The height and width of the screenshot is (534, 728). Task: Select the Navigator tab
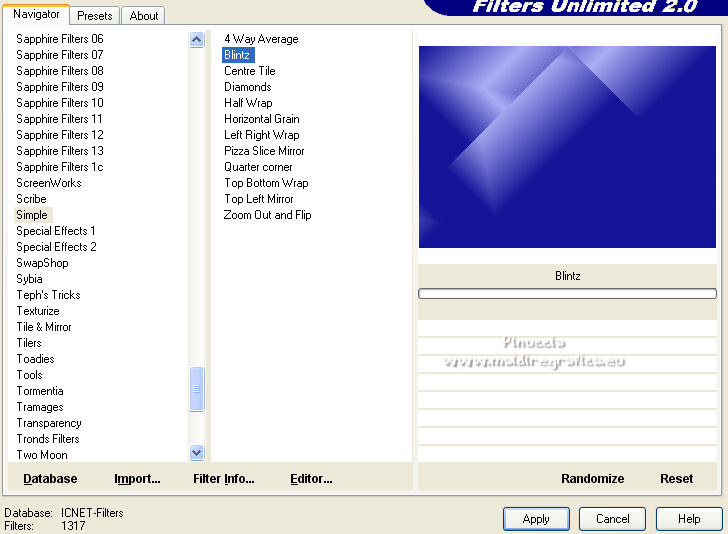(36, 14)
